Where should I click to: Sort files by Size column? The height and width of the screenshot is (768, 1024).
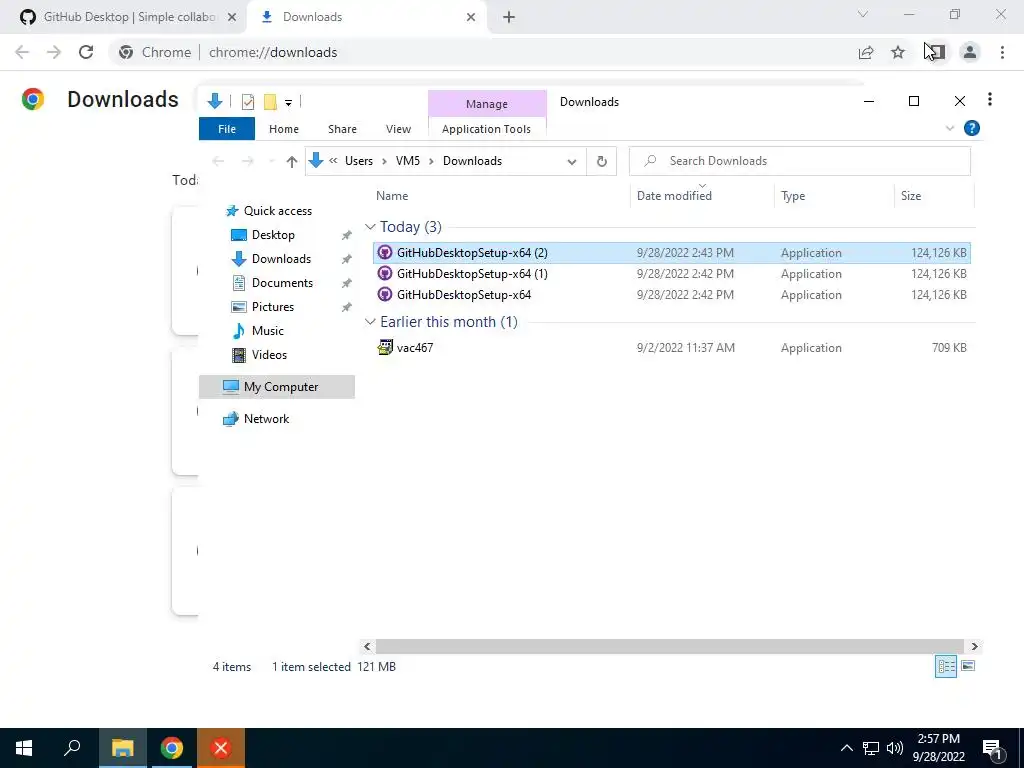click(910, 196)
